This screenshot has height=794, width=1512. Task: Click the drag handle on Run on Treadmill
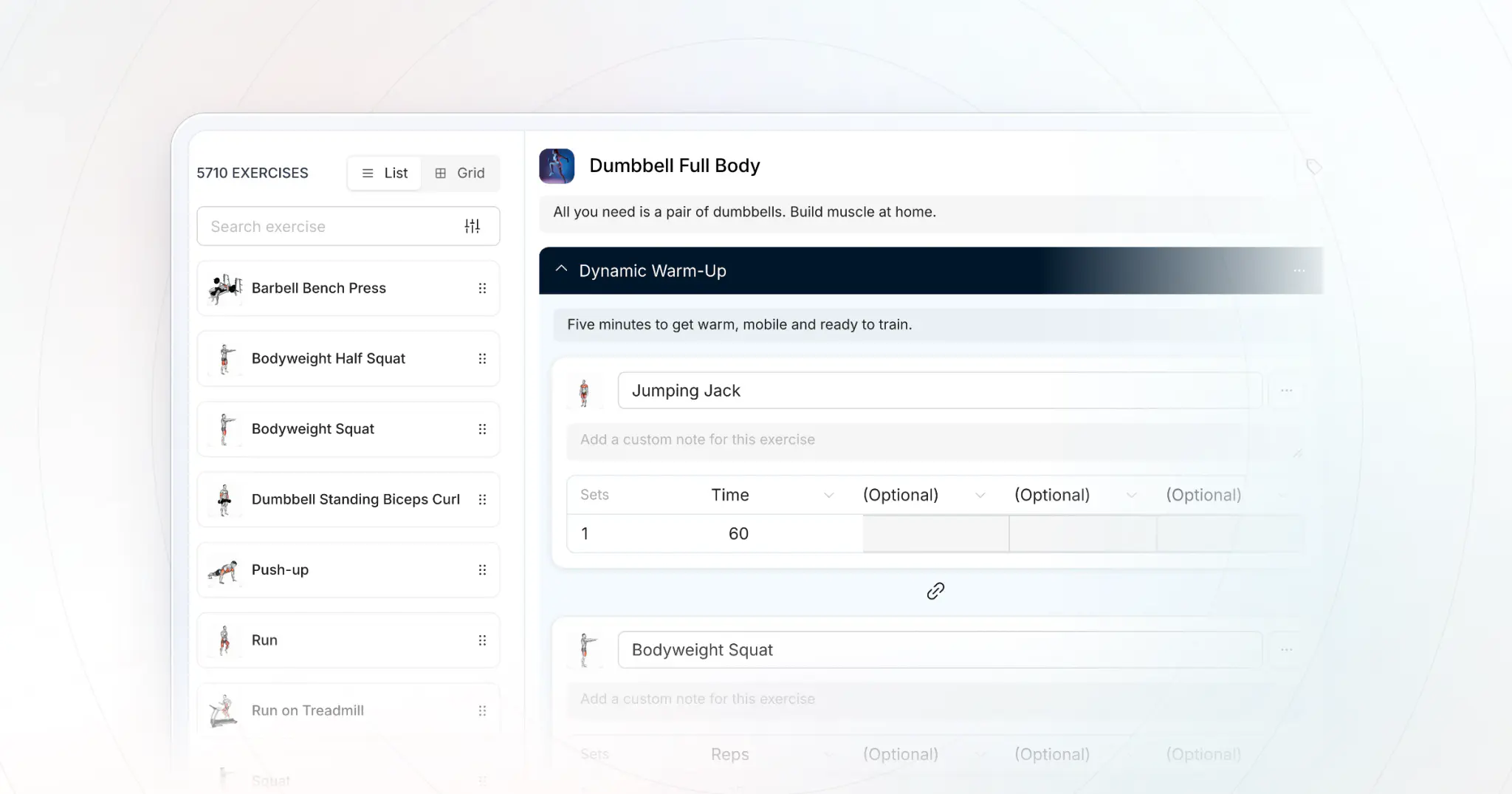coord(482,711)
